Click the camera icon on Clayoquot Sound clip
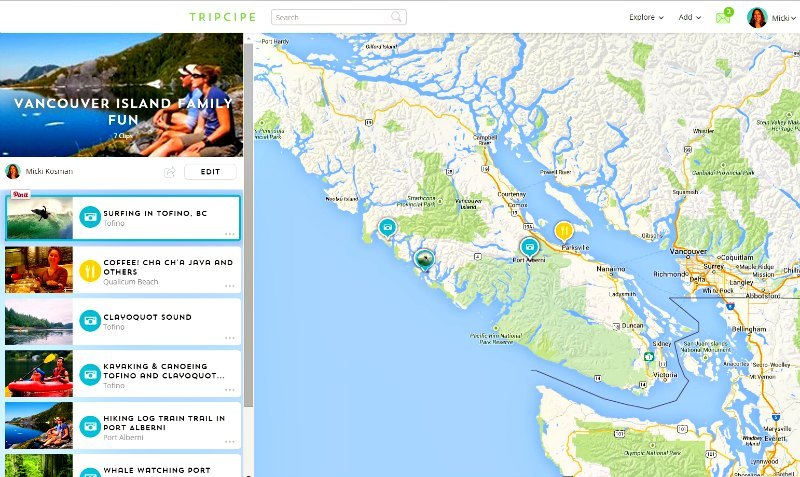 [x=90, y=322]
